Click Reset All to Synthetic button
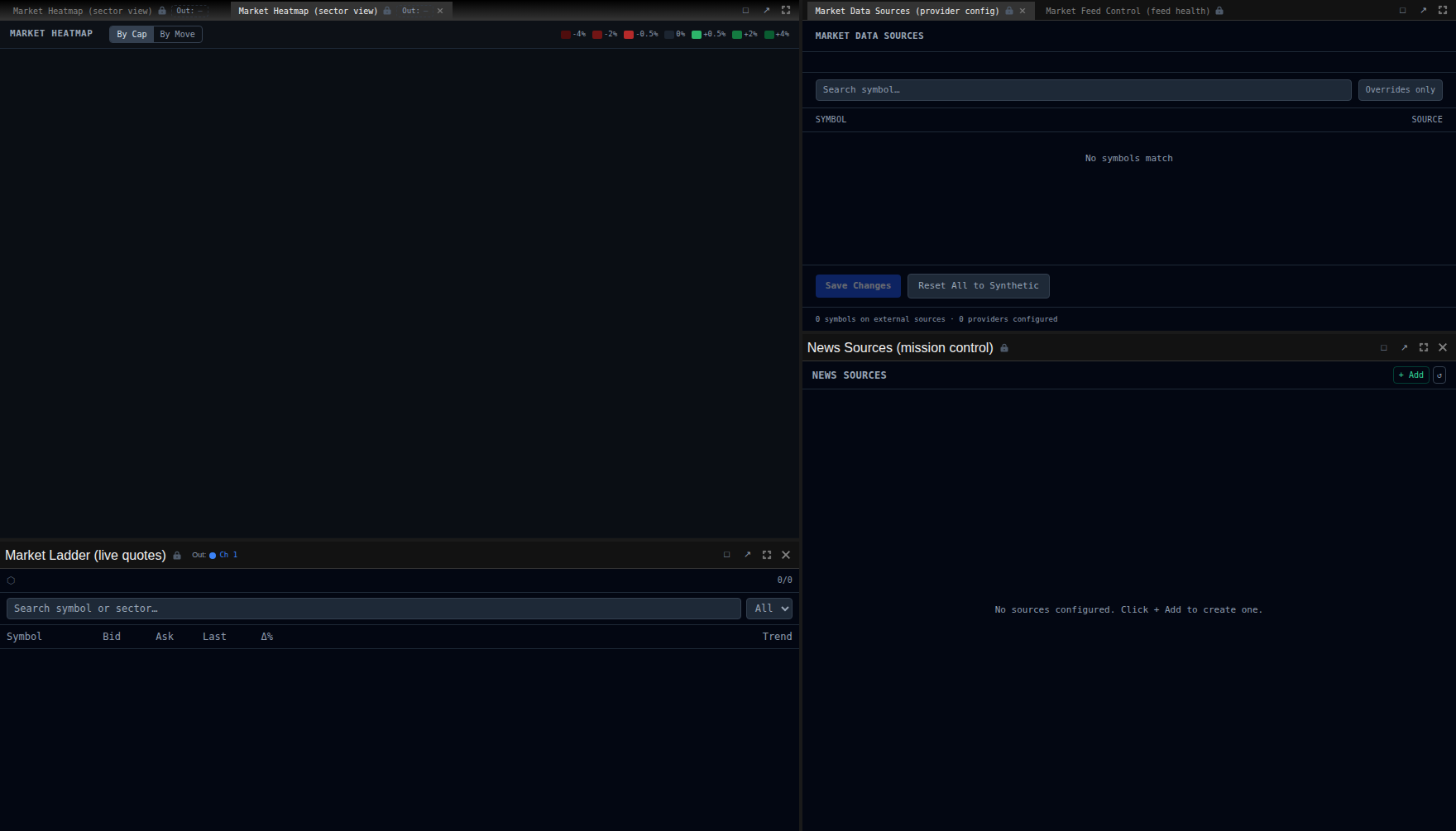1456x831 pixels. (x=978, y=286)
